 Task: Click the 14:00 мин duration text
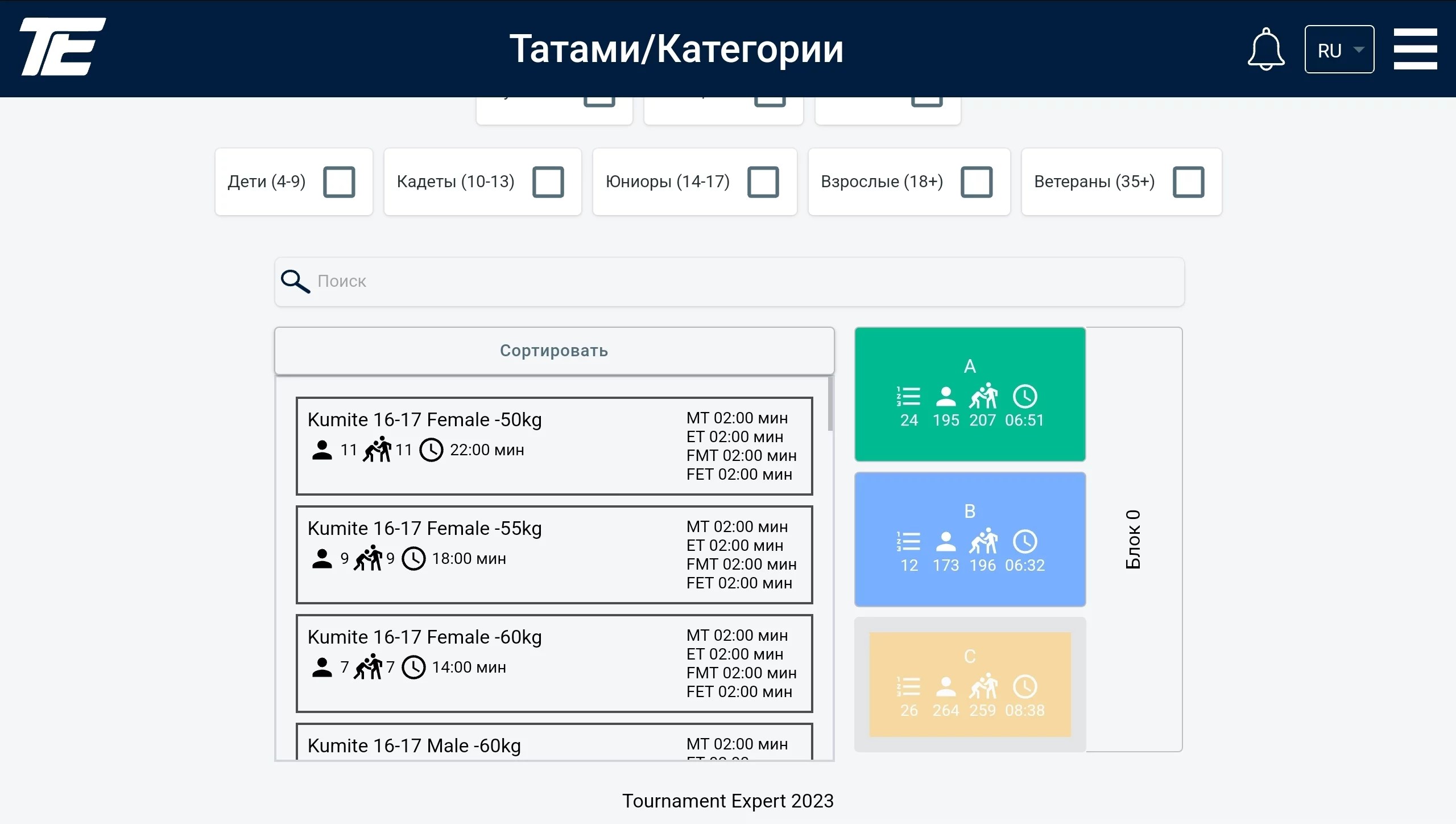pos(469,668)
